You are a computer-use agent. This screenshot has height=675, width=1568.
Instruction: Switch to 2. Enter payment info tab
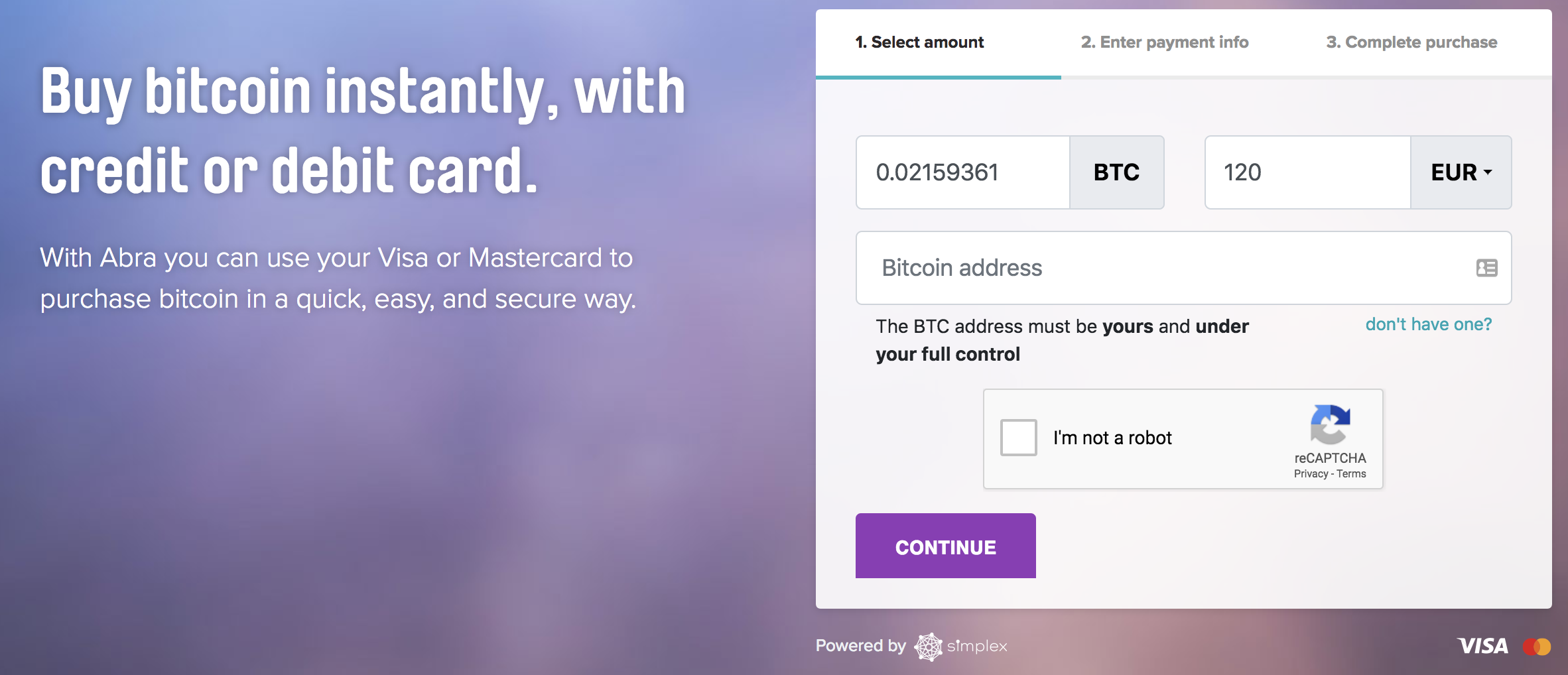[1165, 42]
